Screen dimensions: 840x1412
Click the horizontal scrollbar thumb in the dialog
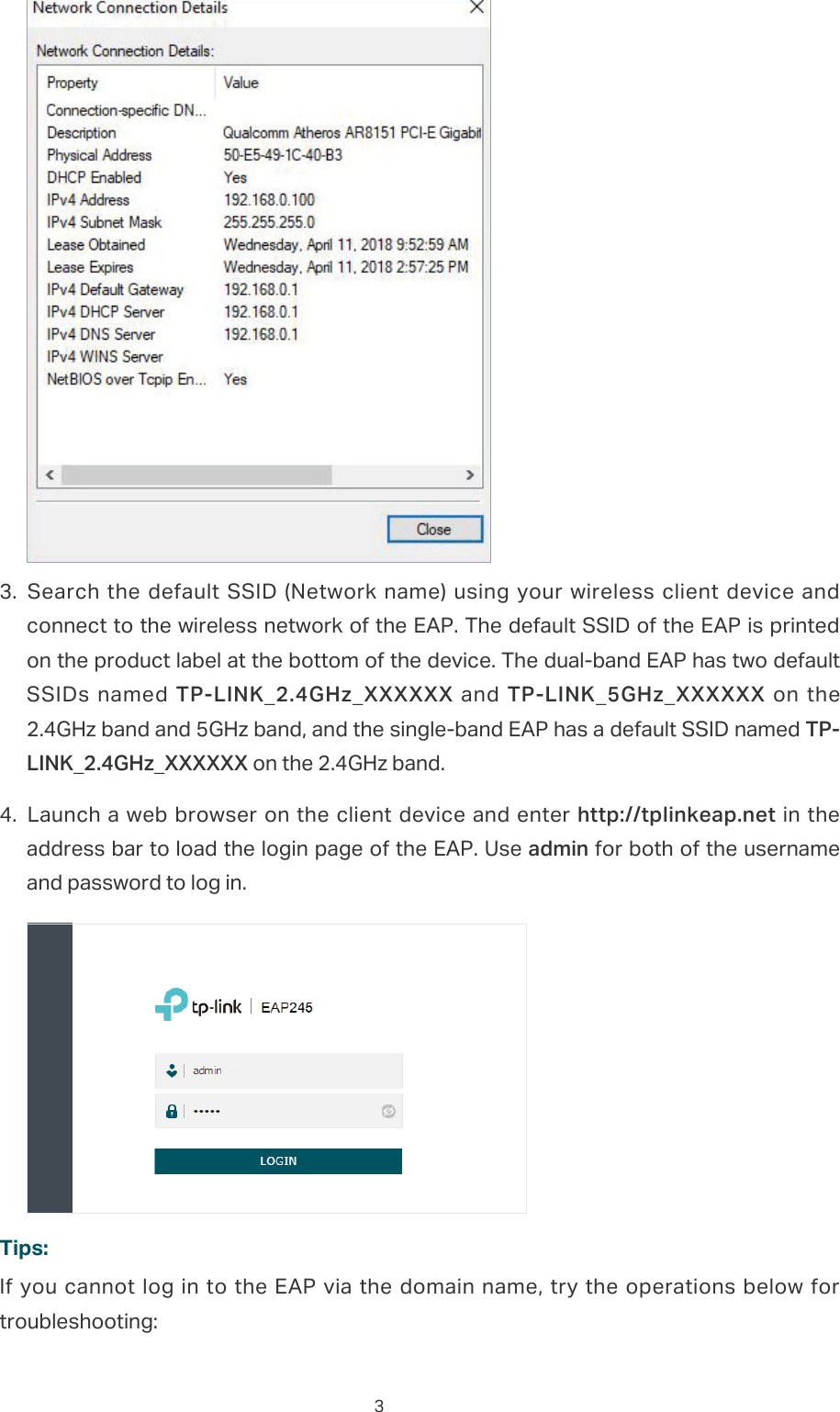197,475
